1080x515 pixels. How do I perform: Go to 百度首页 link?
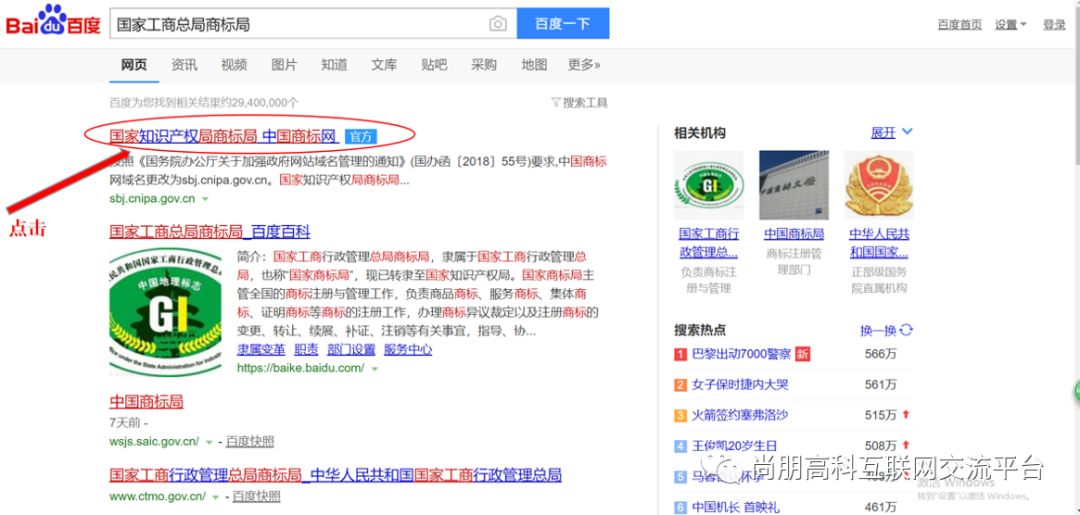(959, 25)
